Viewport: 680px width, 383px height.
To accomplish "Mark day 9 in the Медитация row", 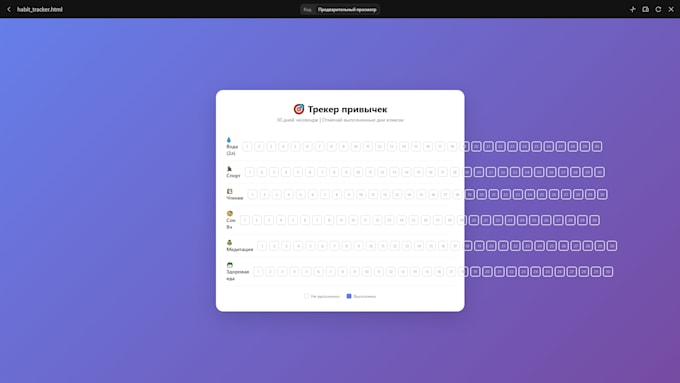I will click(359, 246).
